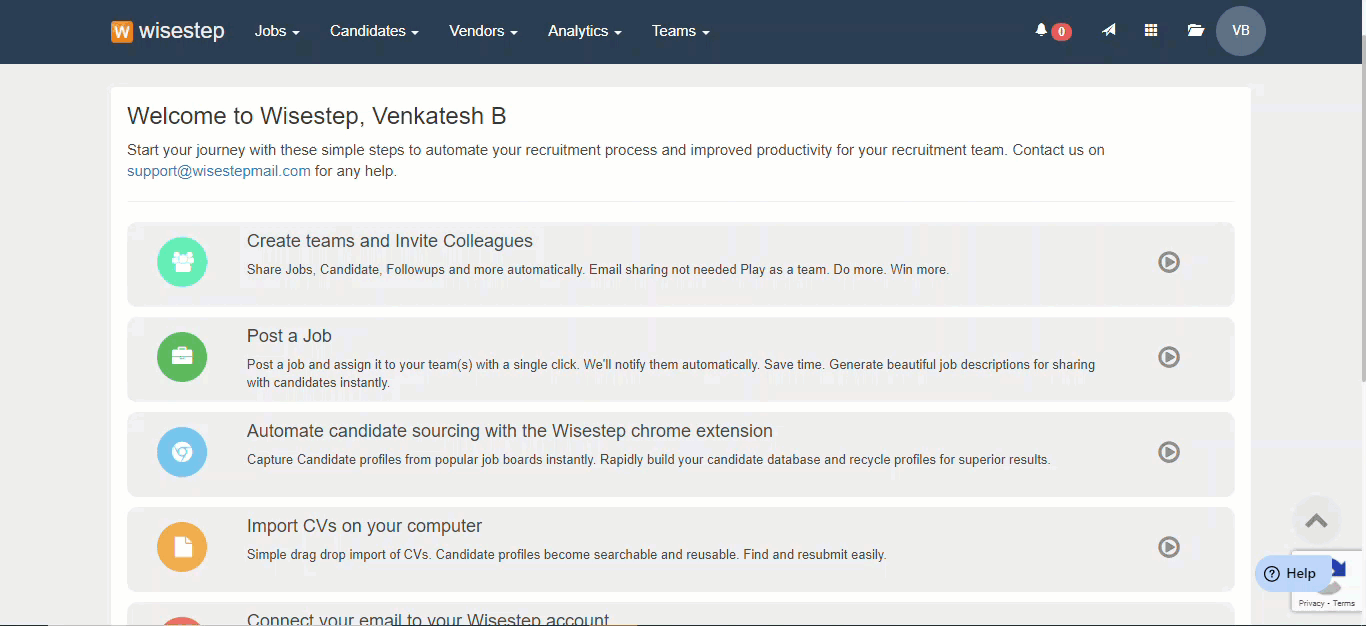Open Connect your email to Wisestep heading
The width and height of the screenshot is (1366, 626).
pyautogui.click(x=428, y=619)
